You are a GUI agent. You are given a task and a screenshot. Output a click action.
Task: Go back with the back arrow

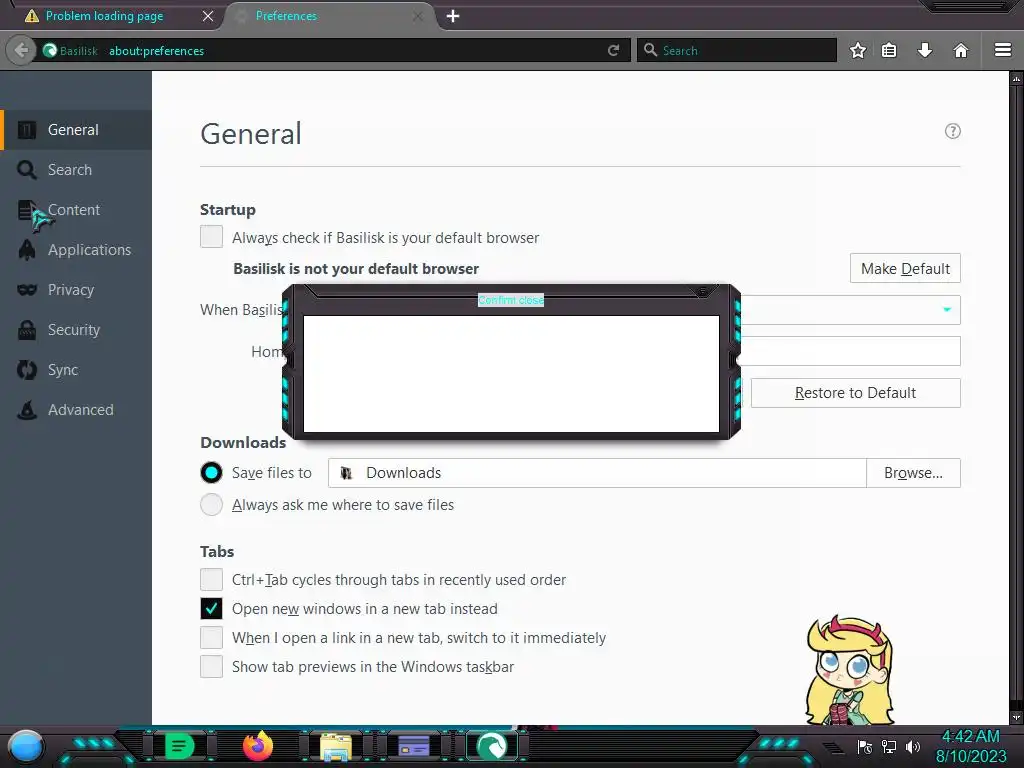[x=21, y=50]
